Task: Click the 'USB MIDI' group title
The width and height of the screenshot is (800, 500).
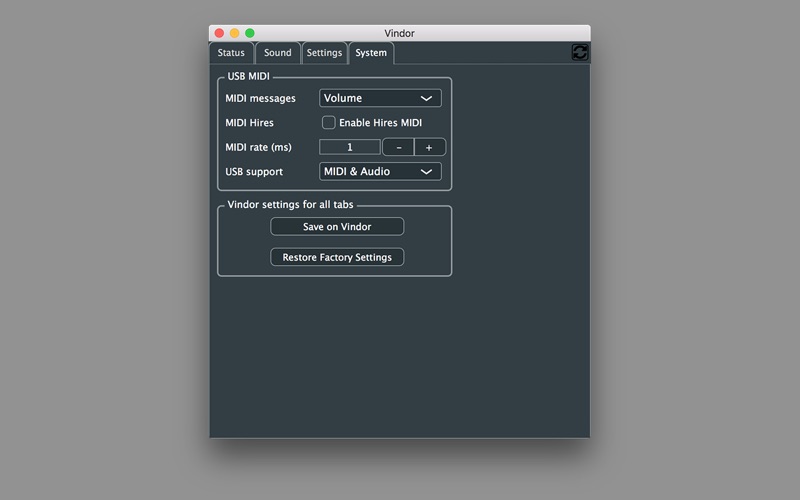Action: [248, 76]
